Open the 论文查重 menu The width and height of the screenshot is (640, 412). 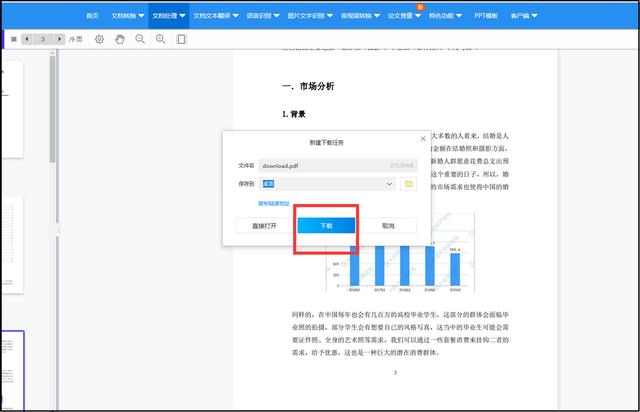click(x=404, y=16)
